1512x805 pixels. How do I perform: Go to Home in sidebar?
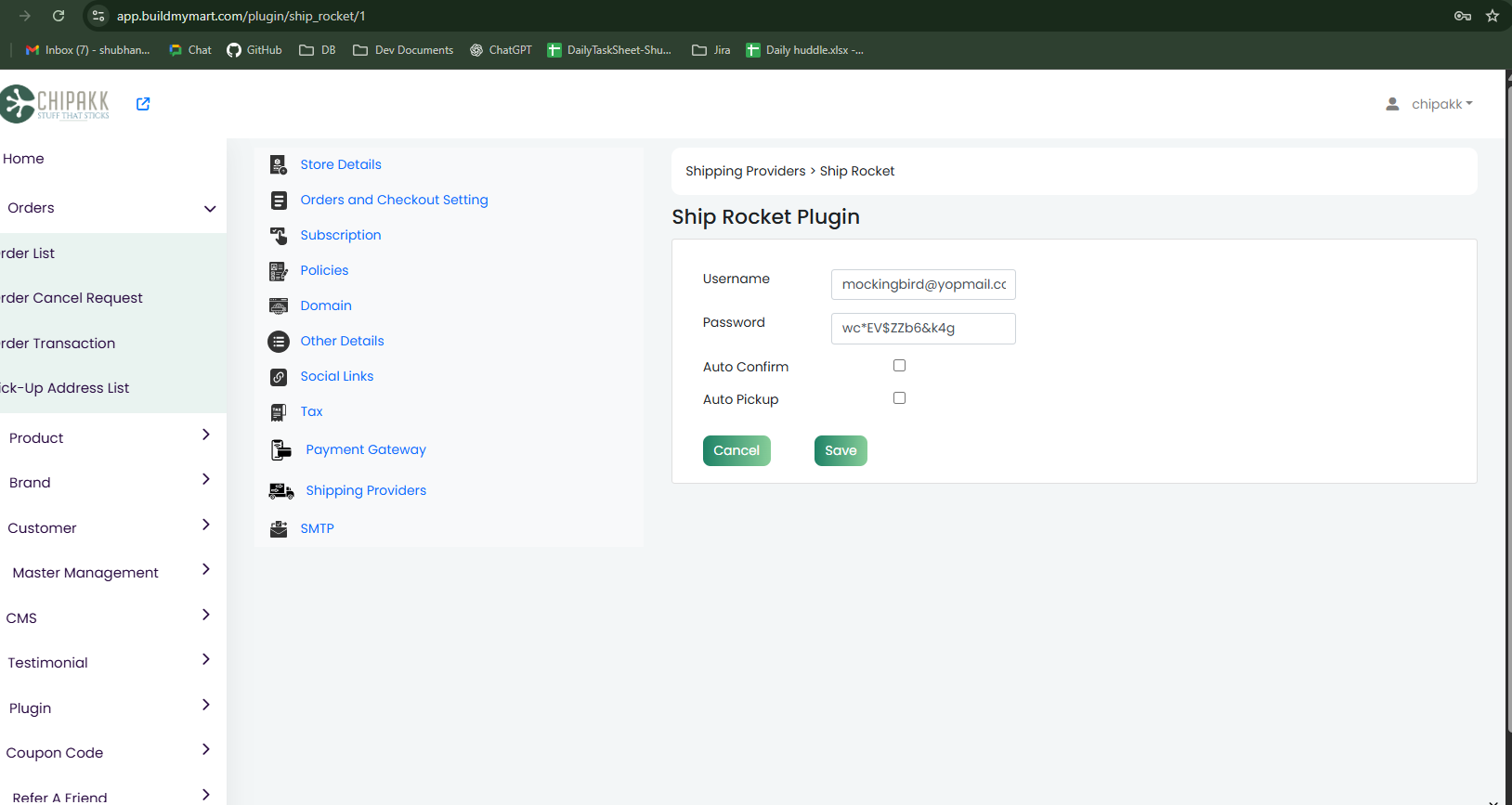(23, 159)
